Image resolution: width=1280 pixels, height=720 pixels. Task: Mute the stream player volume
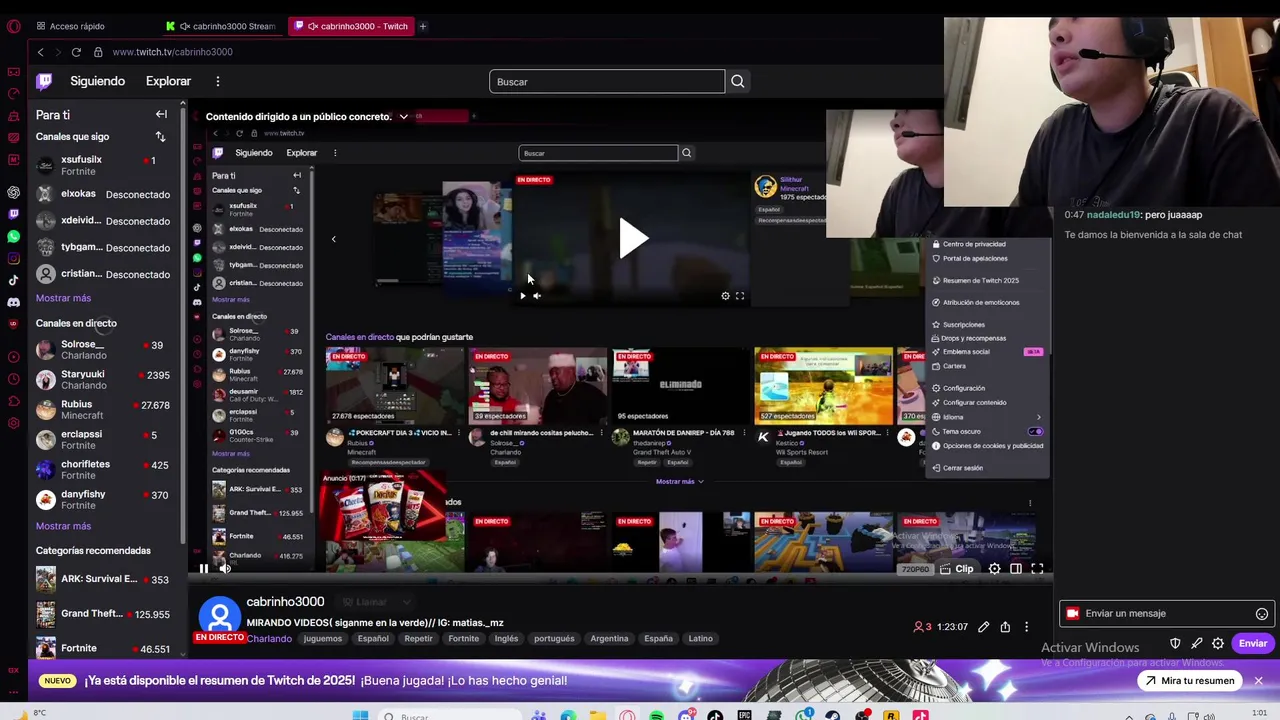tap(225, 569)
